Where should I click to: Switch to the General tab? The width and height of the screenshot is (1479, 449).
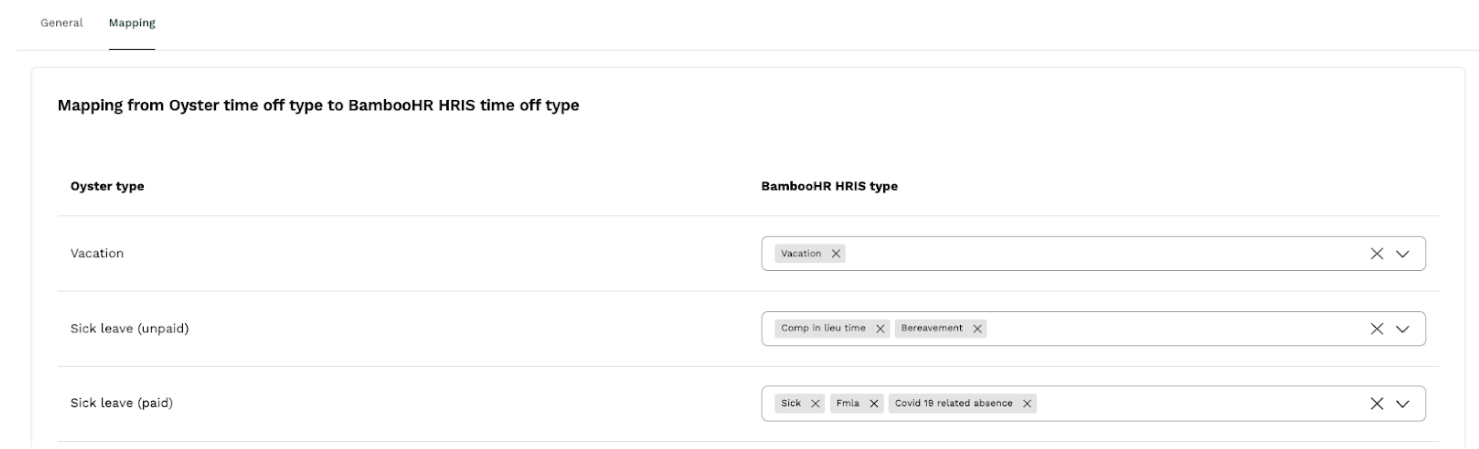[x=61, y=22]
